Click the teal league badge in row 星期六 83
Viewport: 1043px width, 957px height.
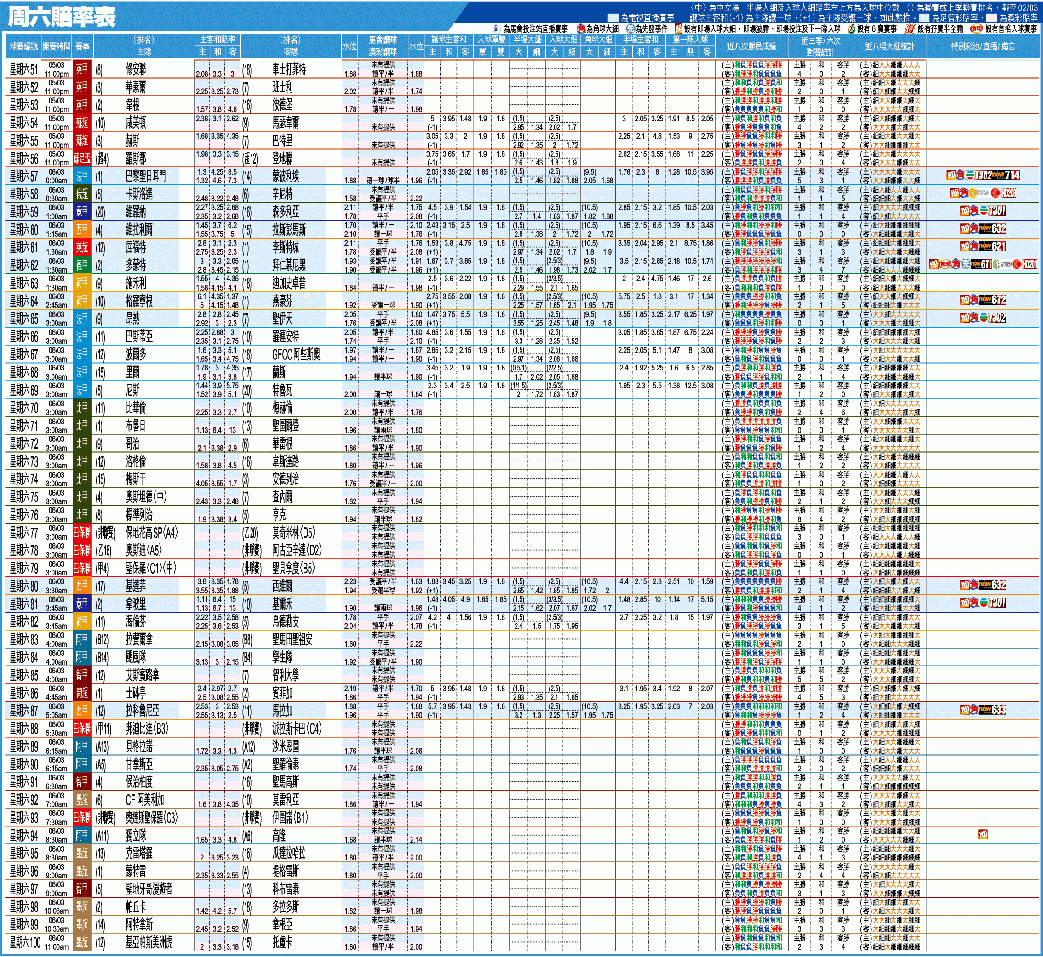click(x=82, y=640)
